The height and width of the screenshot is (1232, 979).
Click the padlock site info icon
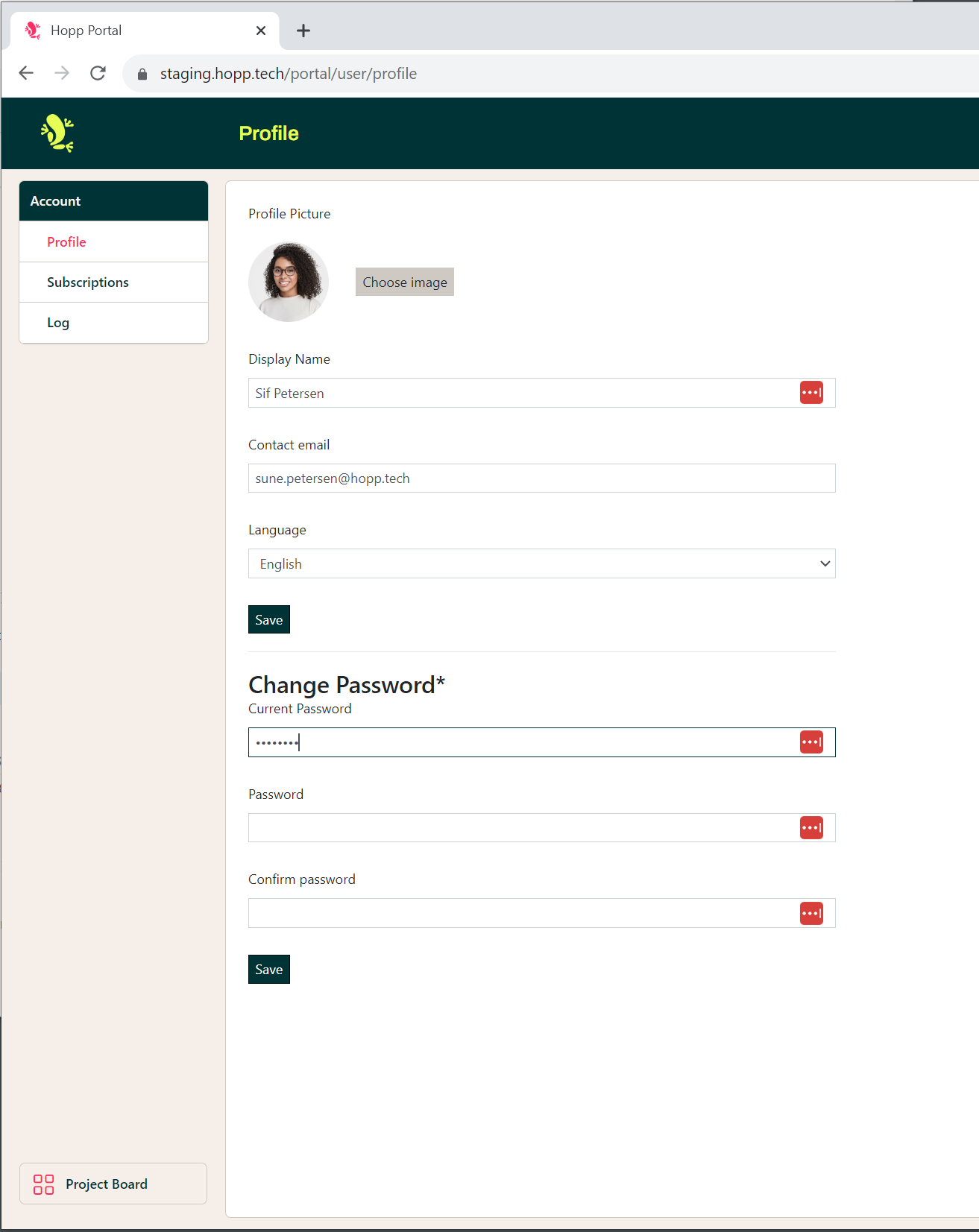[x=142, y=74]
